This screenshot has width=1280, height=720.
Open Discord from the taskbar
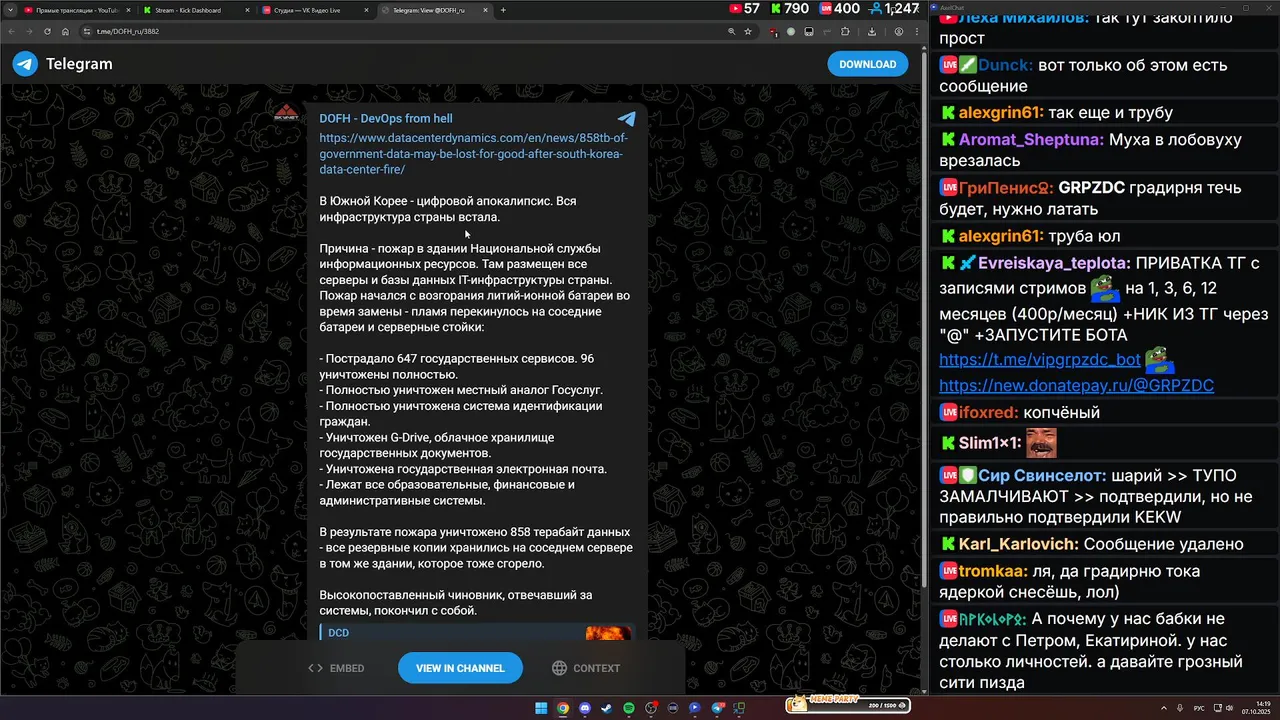point(585,708)
